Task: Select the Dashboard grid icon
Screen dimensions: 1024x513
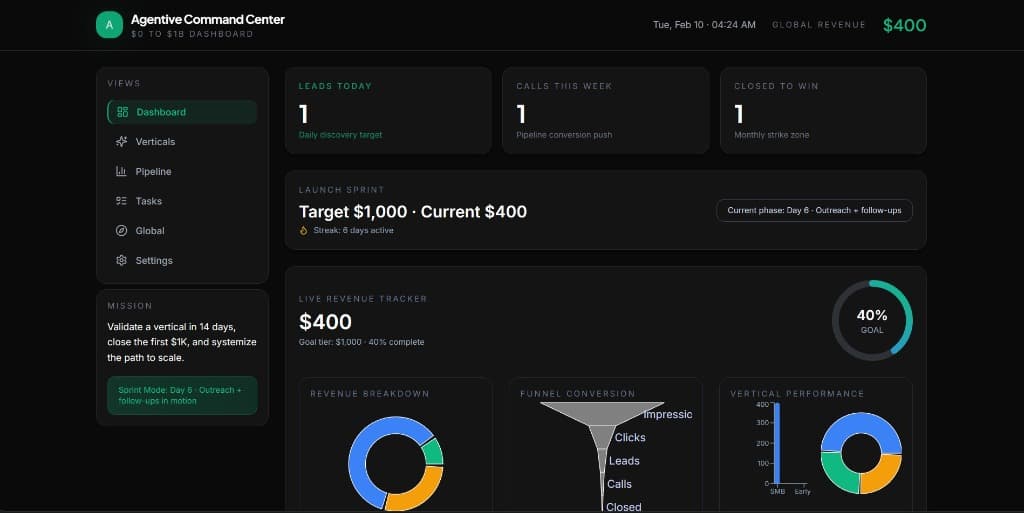Action: pyautogui.click(x=122, y=112)
